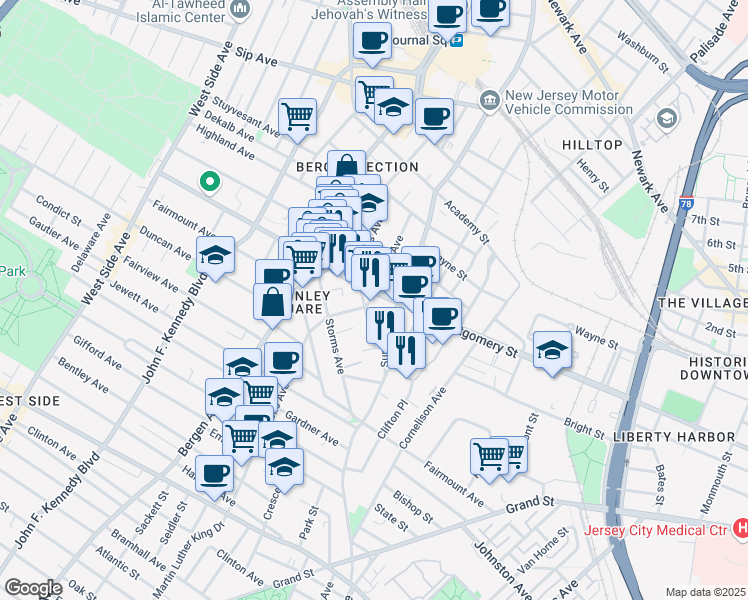748x600 pixels.
Task: Click the 'Bates St' street label
Action: click(660, 485)
